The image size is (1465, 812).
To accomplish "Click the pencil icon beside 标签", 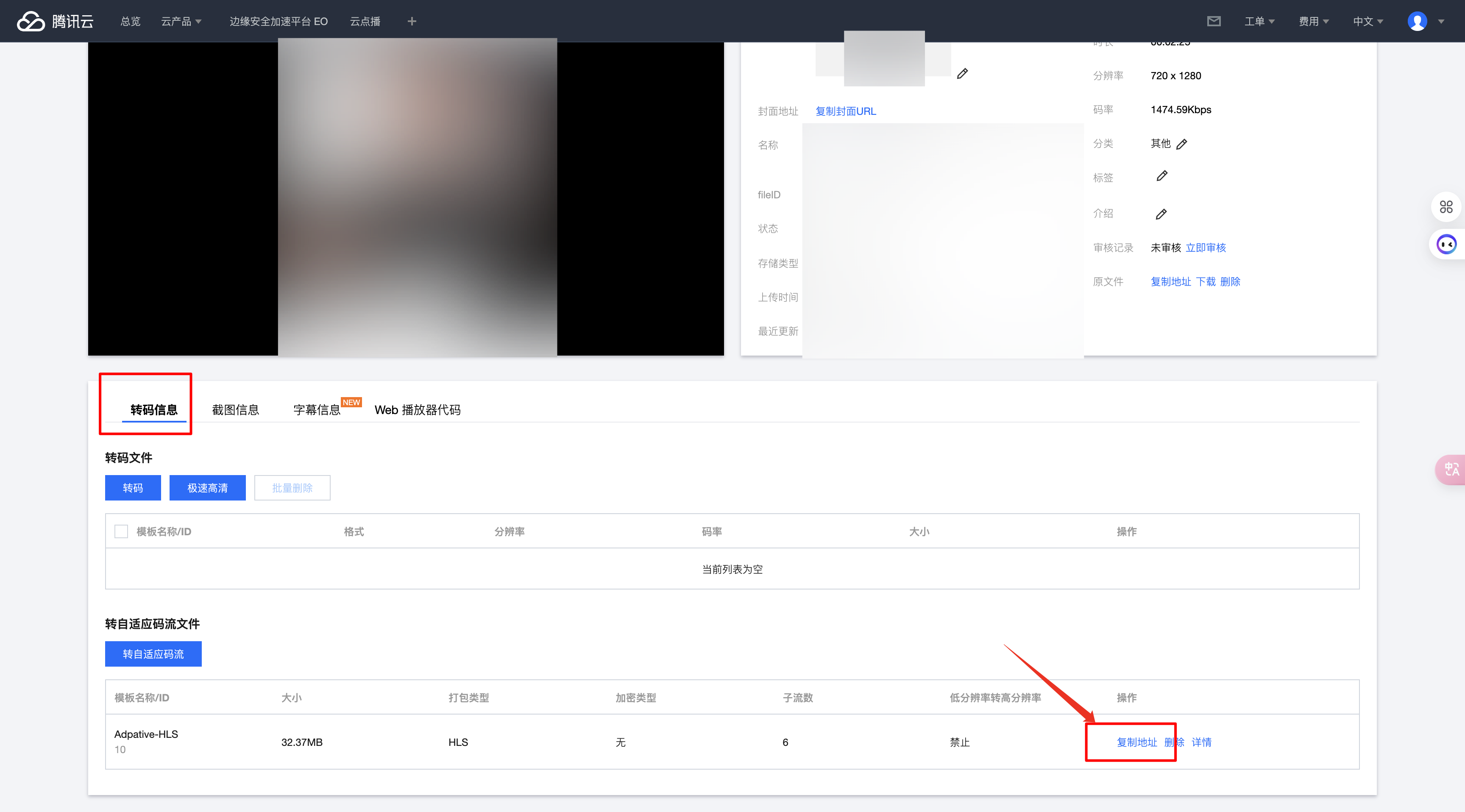I will pos(1162,176).
